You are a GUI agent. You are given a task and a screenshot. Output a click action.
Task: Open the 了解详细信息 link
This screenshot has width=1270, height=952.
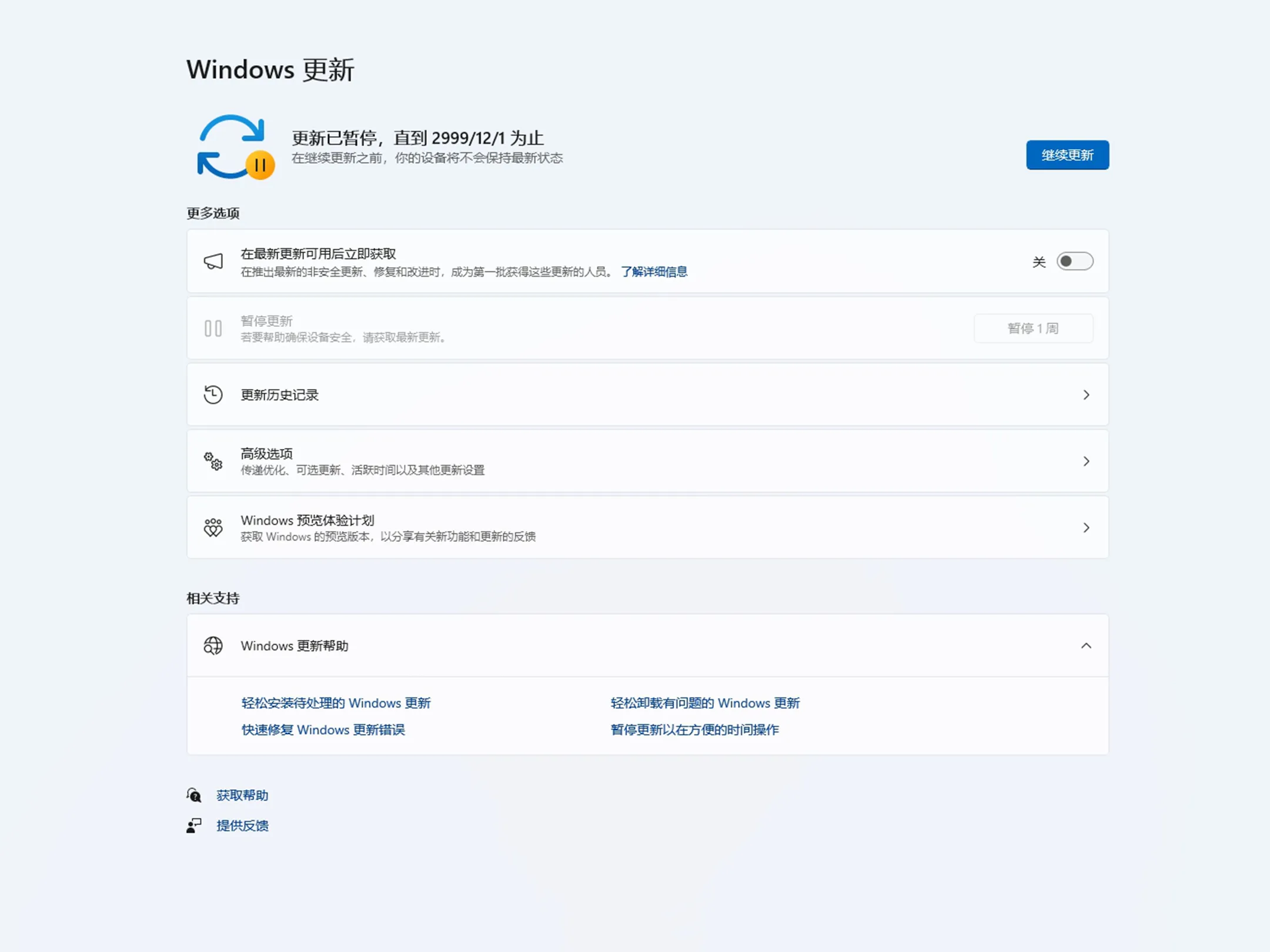click(654, 271)
